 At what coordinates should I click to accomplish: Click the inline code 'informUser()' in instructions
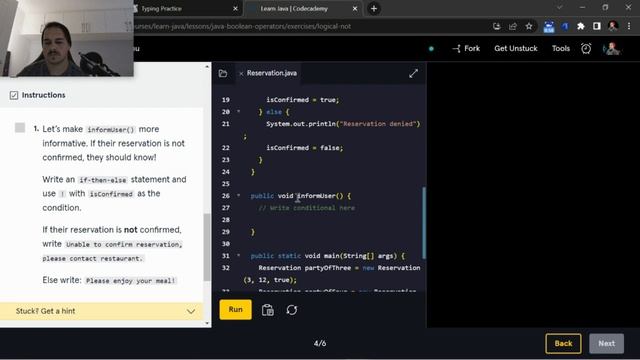(111, 130)
